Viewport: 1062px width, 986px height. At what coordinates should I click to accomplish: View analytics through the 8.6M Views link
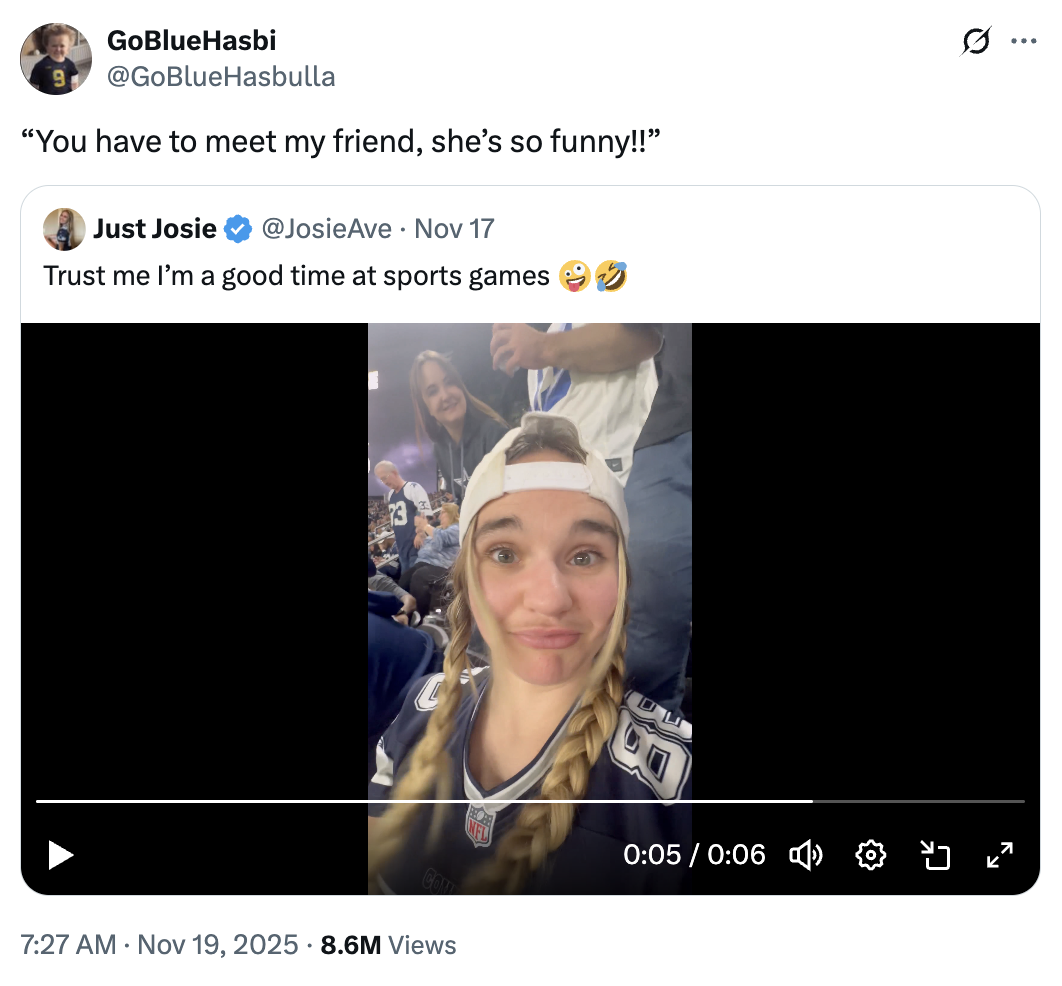[x=387, y=944]
